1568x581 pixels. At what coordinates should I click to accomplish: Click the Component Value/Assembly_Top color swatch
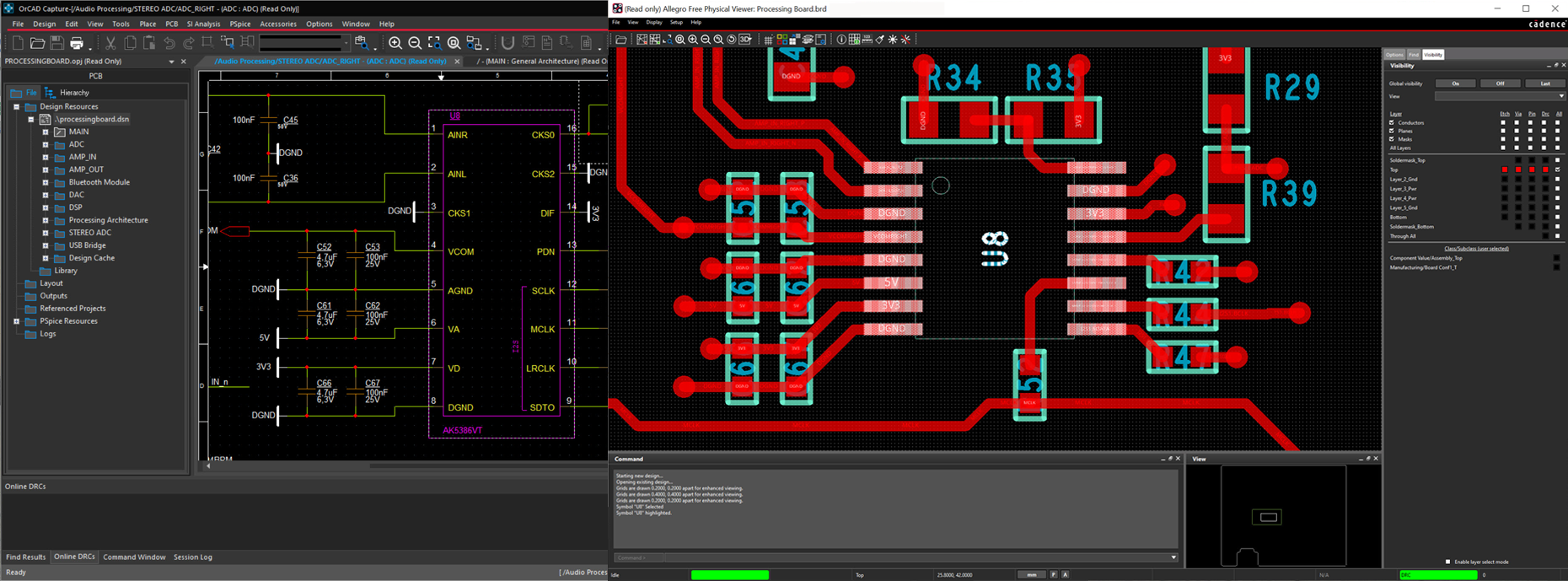(x=1557, y=258)
